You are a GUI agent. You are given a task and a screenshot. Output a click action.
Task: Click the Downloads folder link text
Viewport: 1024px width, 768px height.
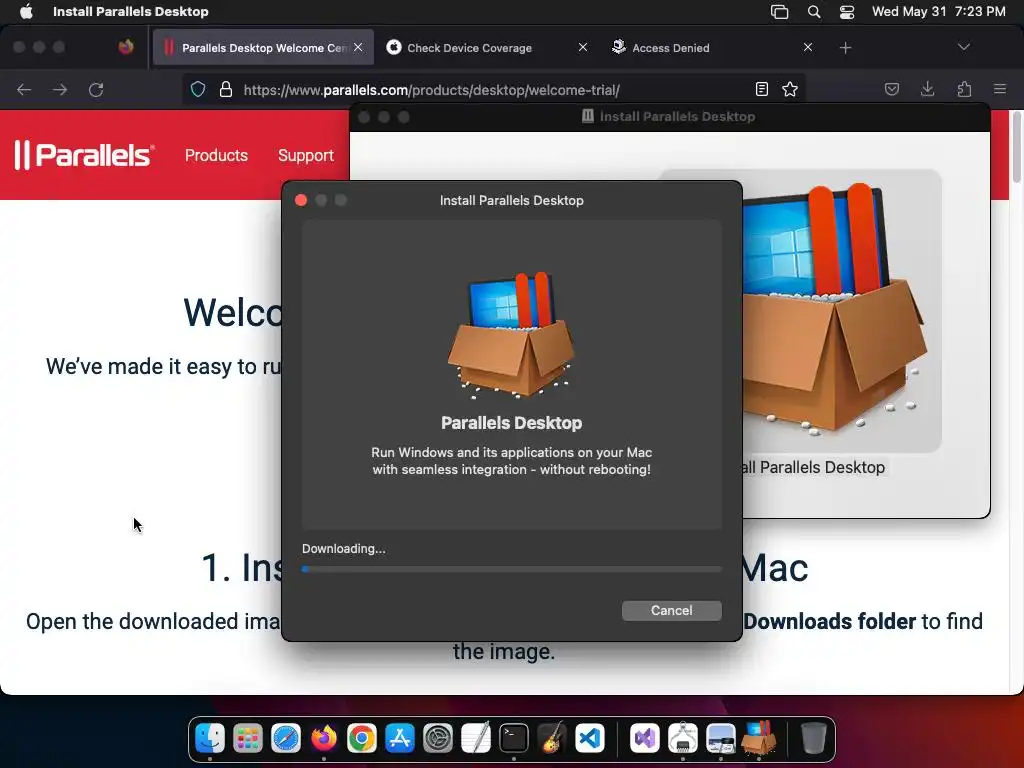click(x=829, y=621)
